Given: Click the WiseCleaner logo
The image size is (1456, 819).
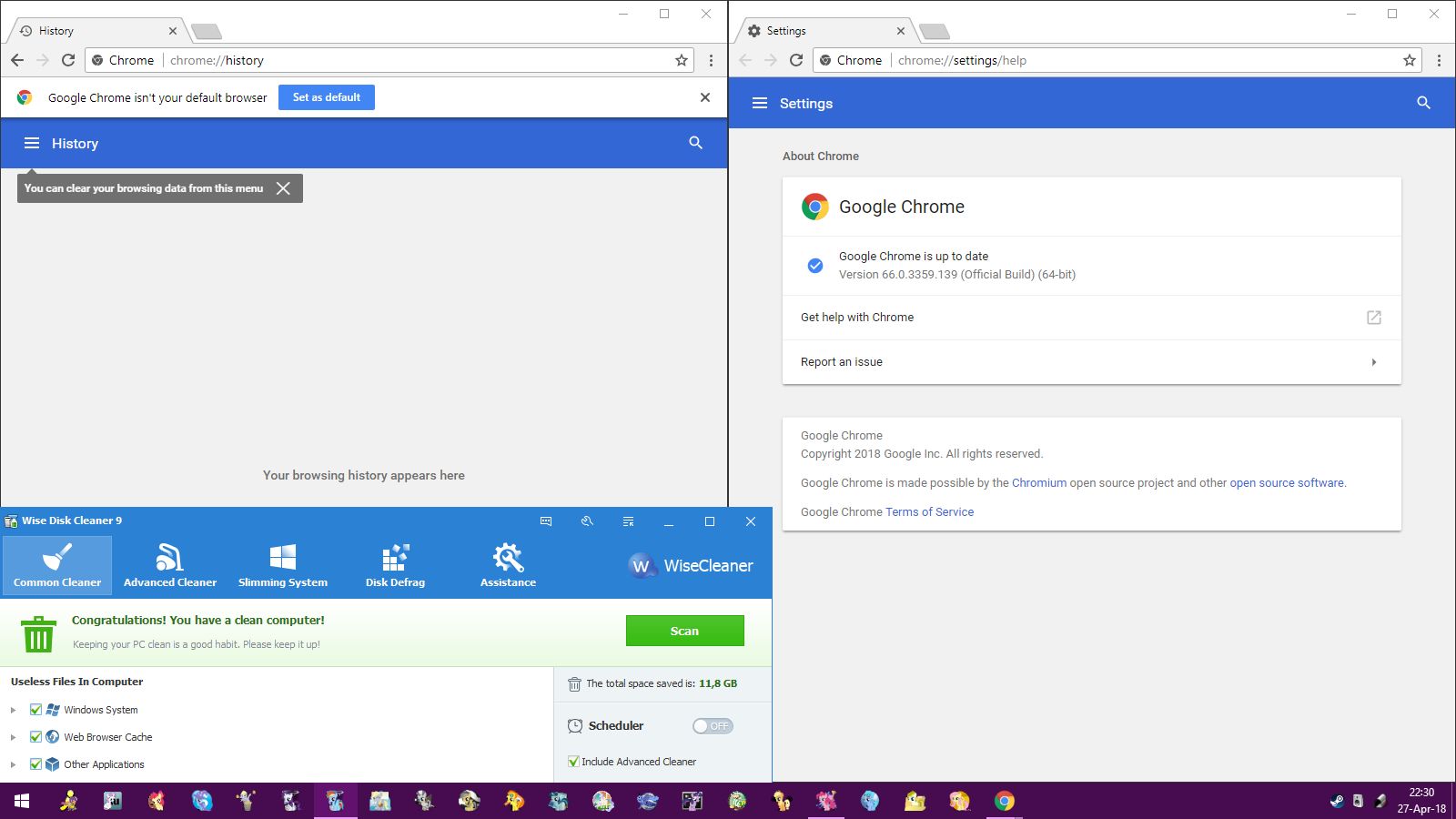Looking at the screenshot, I should click(x=692, y=566).
